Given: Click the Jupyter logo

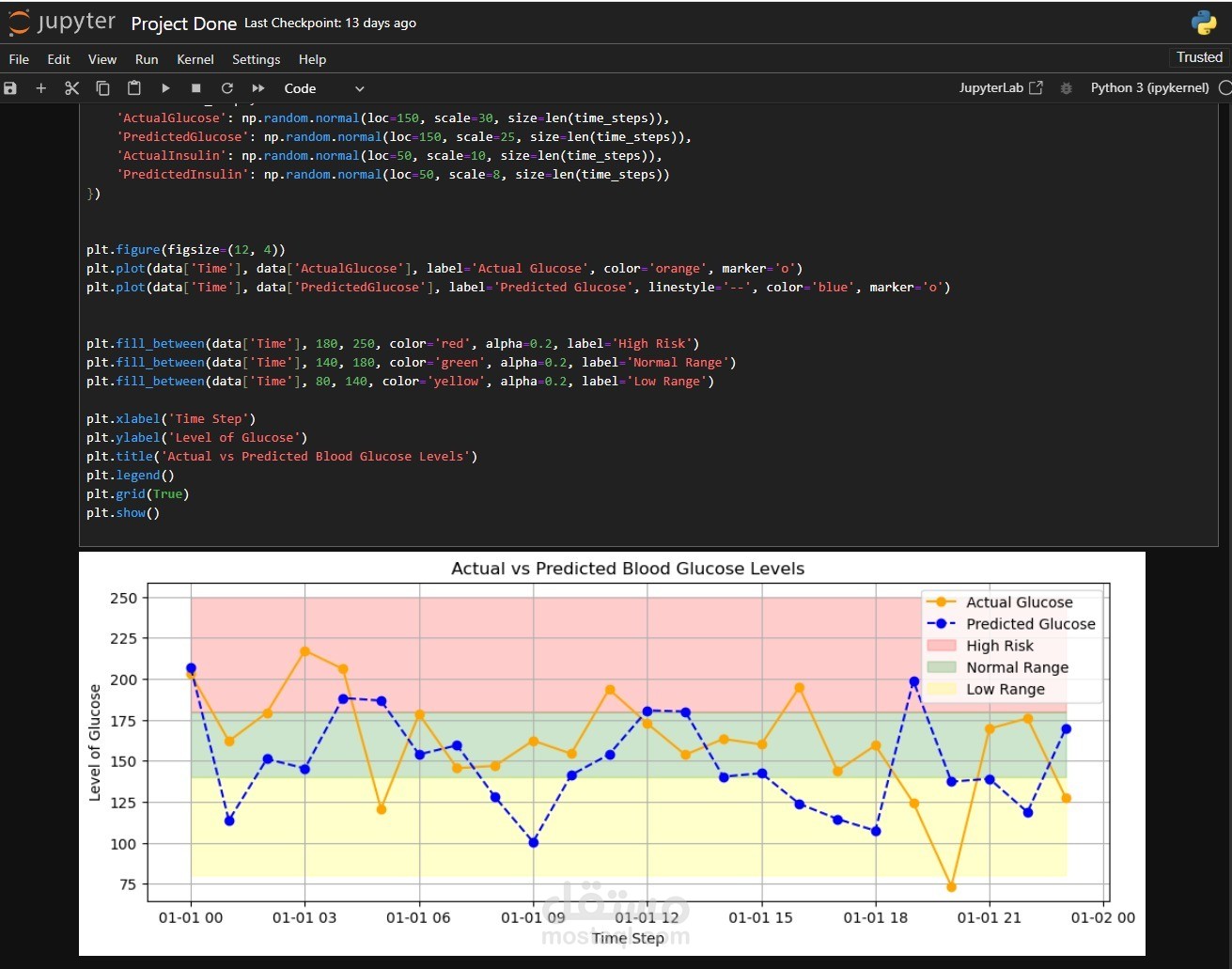Looking at the screenshot, I should pyautogui.click(x=62, y=23).
